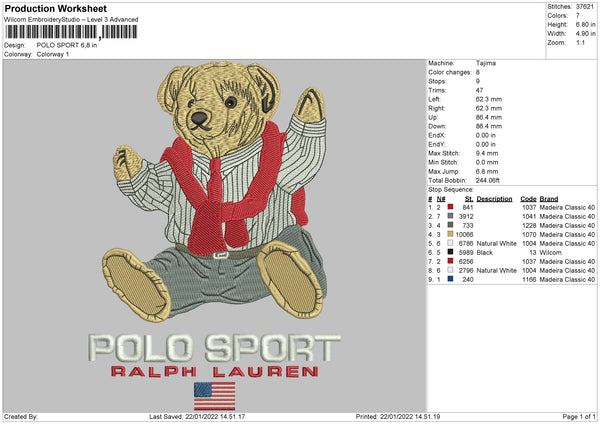The width and height of the screenshot is (600, 424).
Task: Click stitch count 733 in row 3
Action: point(468,225)
